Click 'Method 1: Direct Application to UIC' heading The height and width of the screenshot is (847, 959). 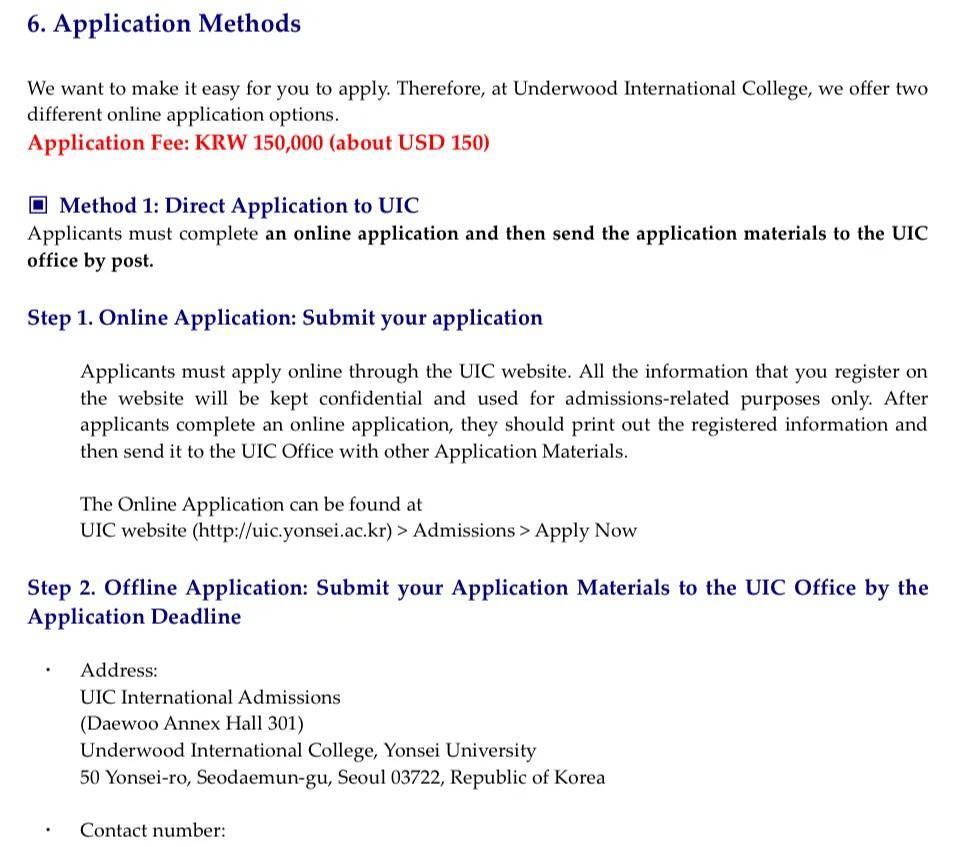(239, 205)
